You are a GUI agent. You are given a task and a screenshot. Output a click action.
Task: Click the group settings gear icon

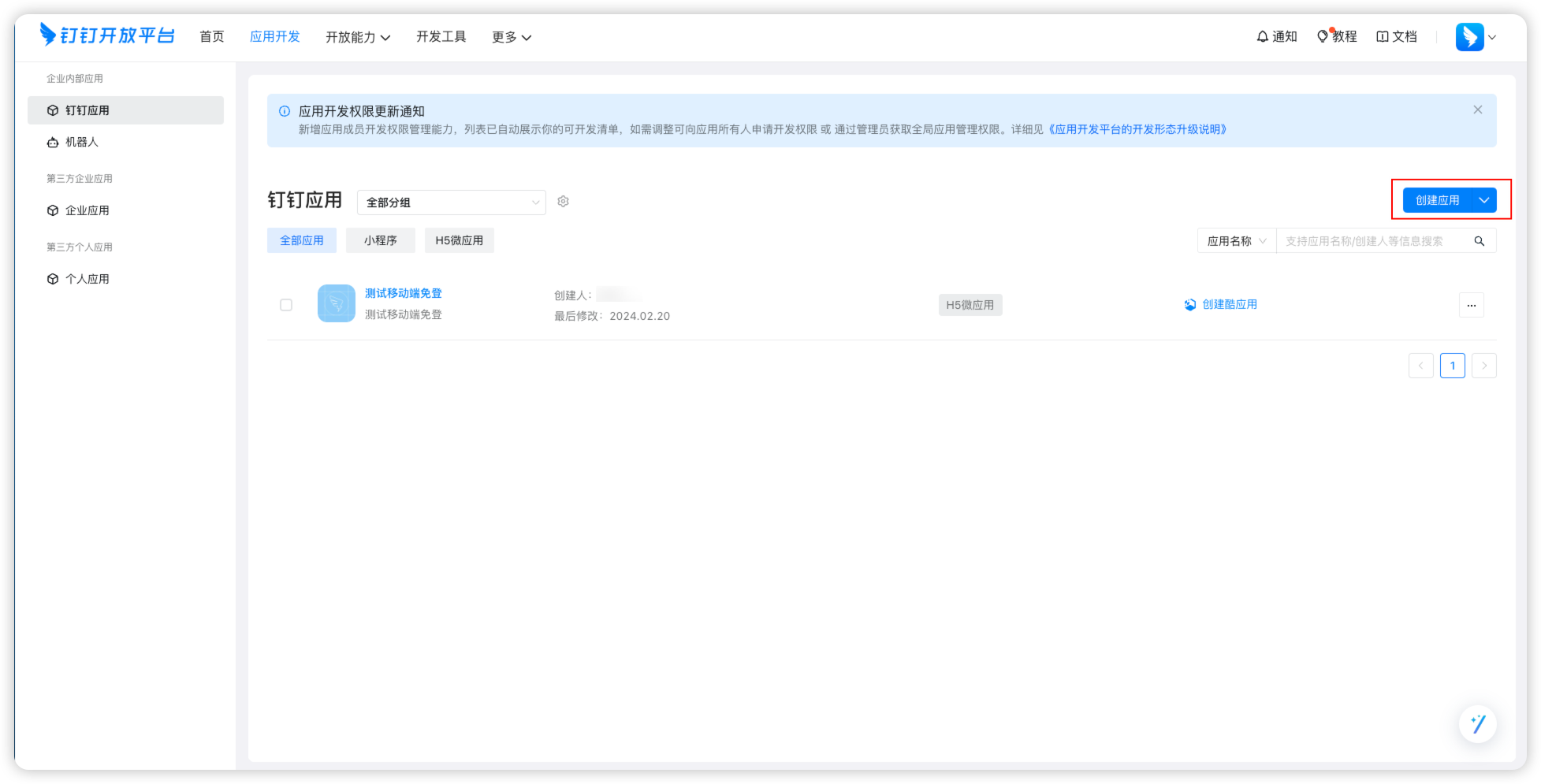coord(563,202)
